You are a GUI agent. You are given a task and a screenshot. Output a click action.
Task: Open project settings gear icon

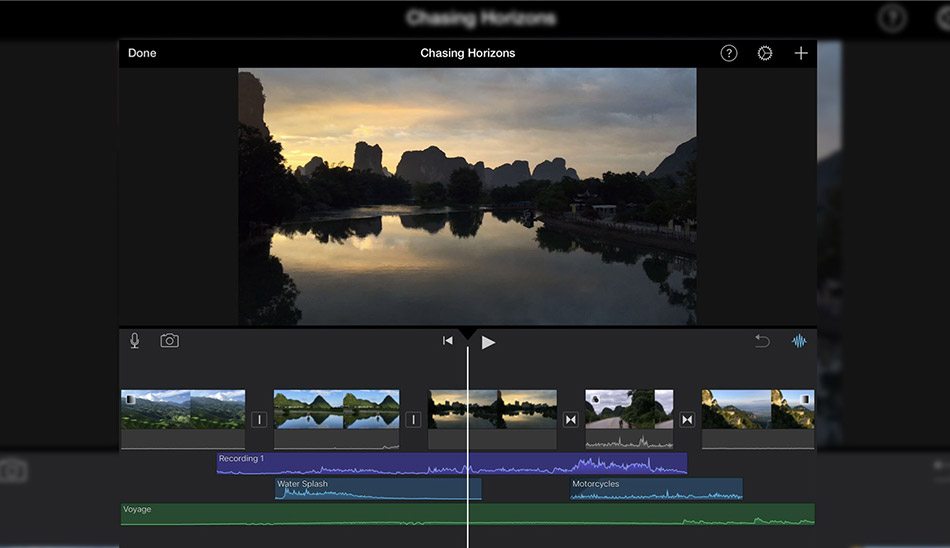(x=765, y=53)
